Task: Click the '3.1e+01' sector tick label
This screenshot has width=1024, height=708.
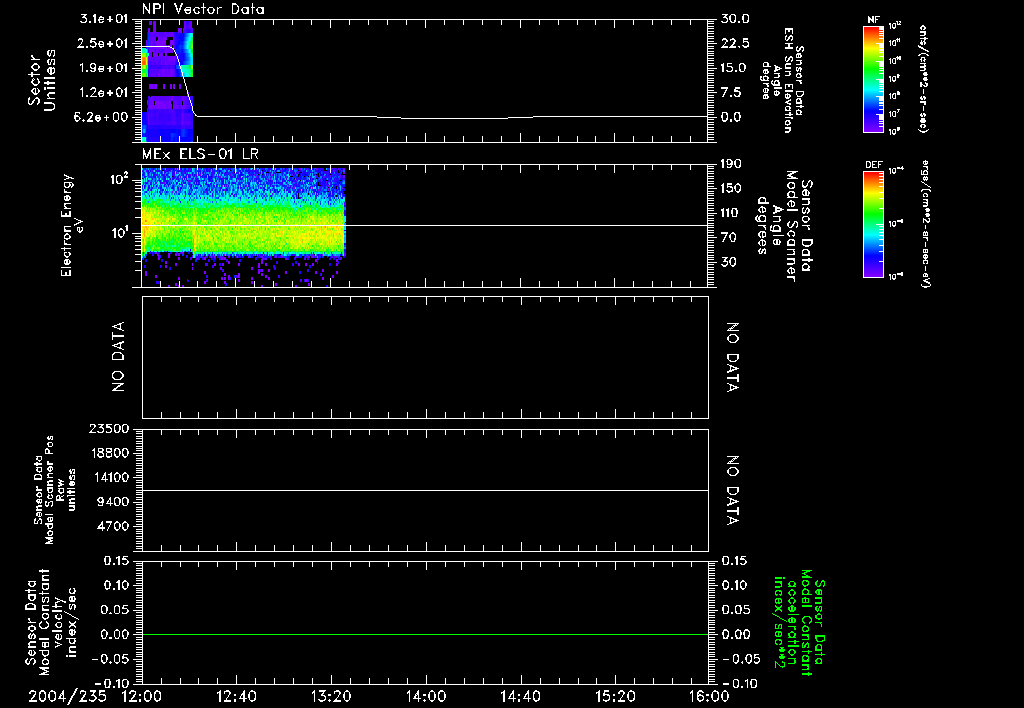Action: 104,19
